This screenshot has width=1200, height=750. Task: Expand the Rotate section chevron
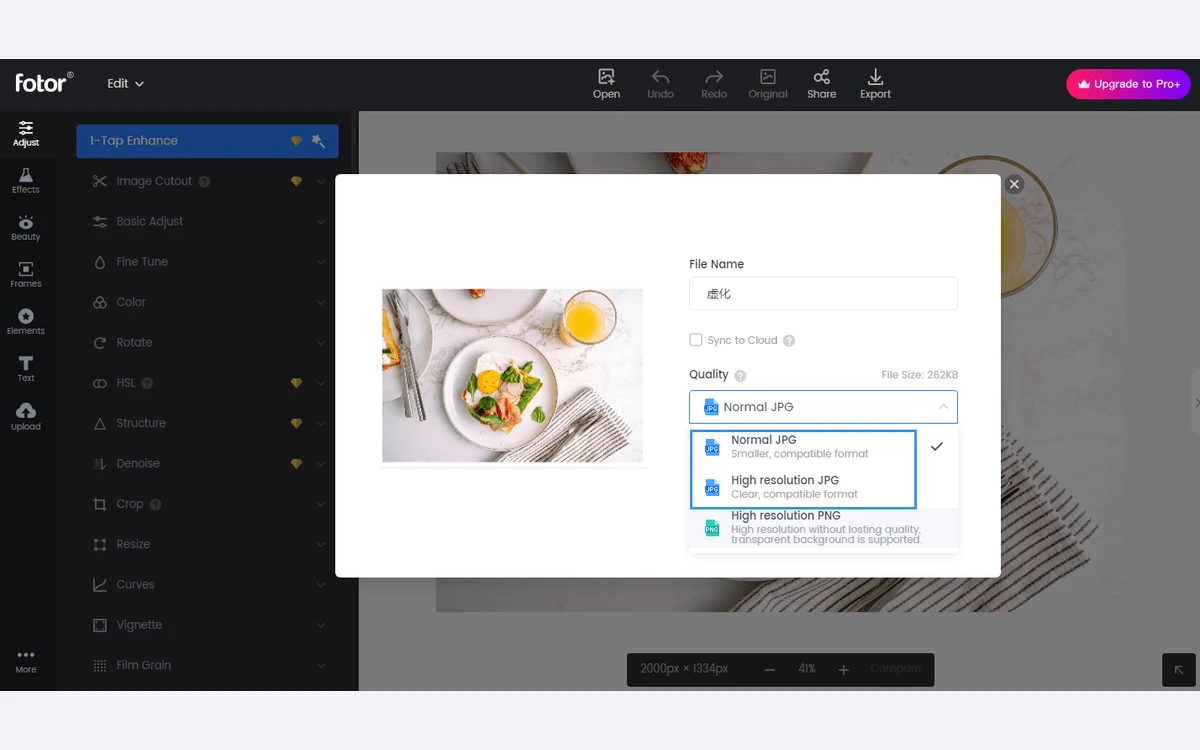[321, 343]
